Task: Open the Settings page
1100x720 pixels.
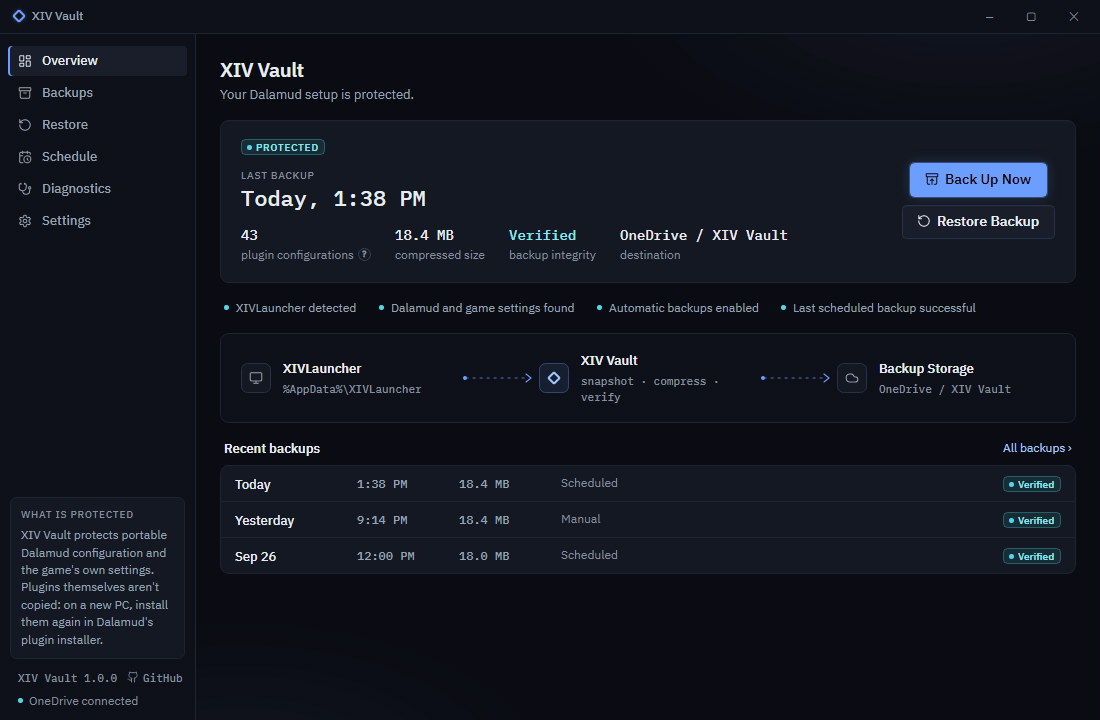Action: click(98, 221)
